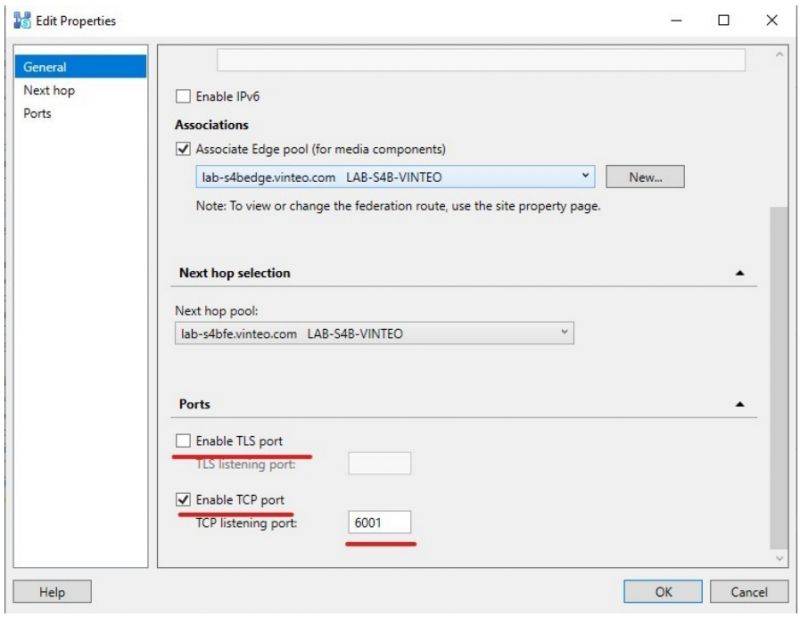
Task: Open the Next hop section
Action: [49, 90]
